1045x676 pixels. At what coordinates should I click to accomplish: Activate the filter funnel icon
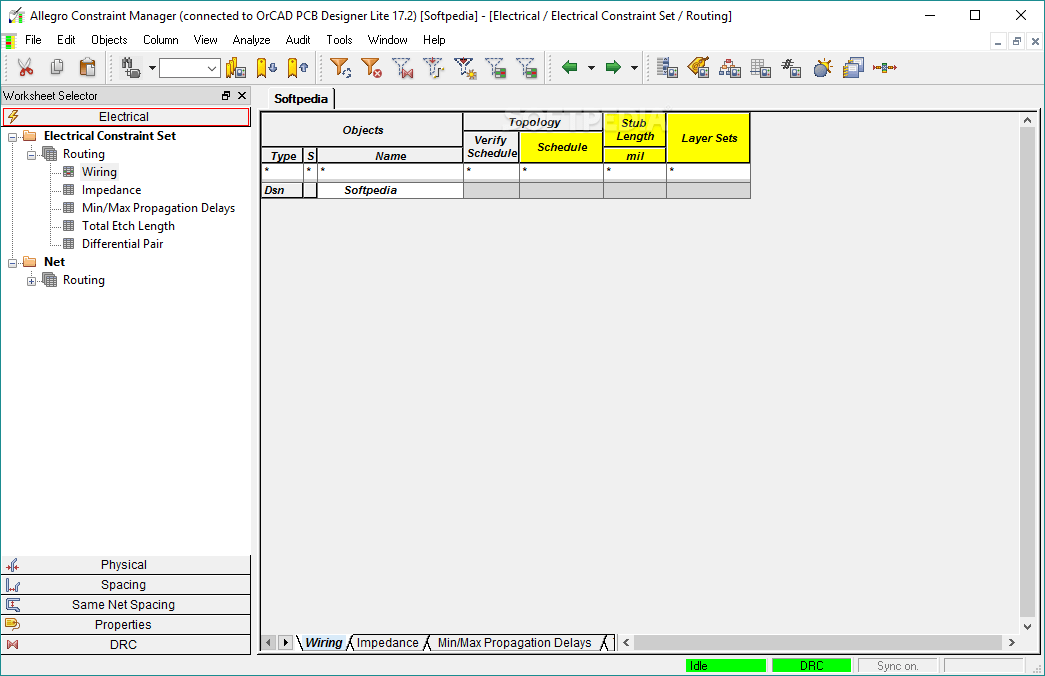point(341,67)
